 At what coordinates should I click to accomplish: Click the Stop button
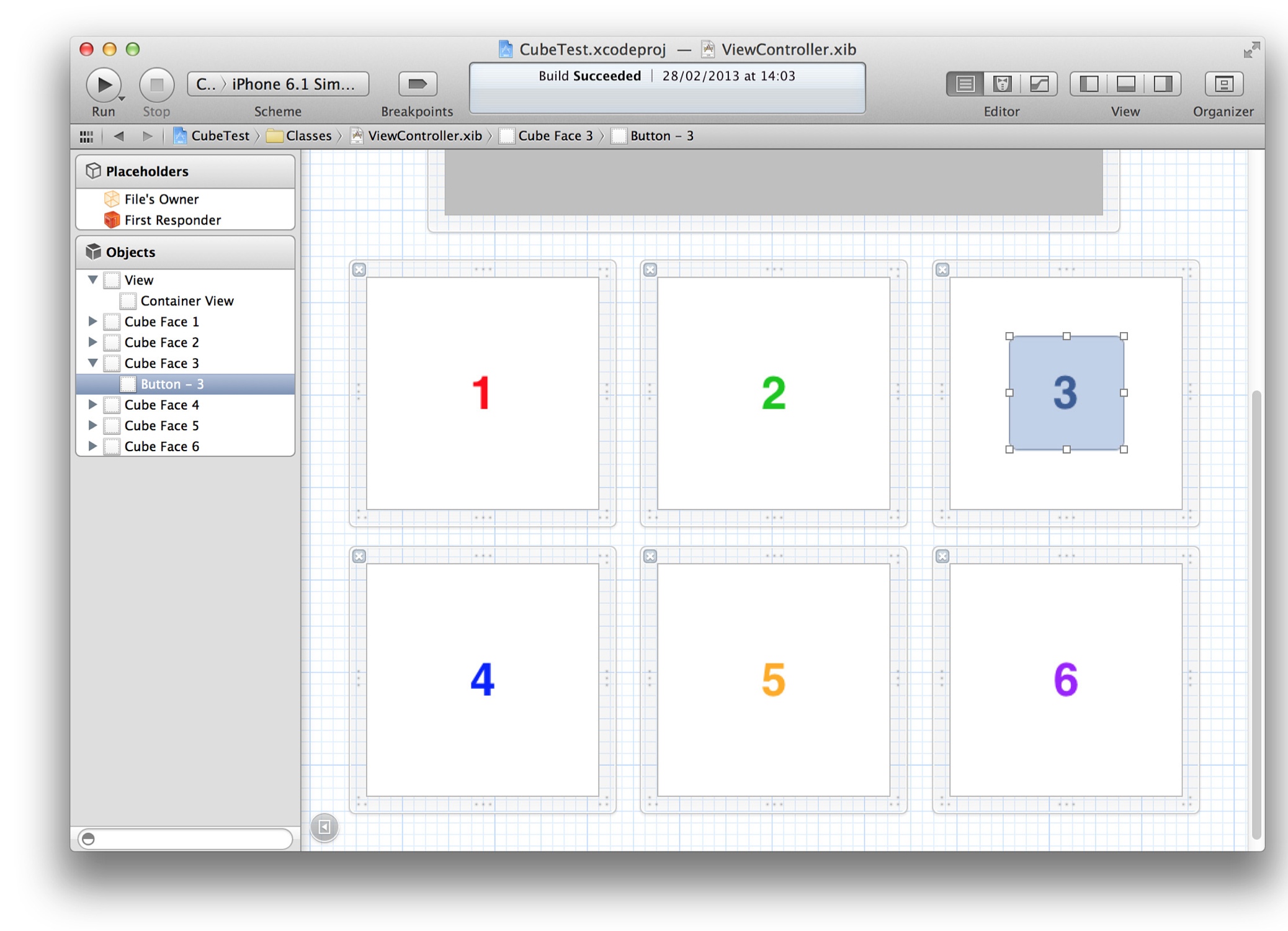157,83
